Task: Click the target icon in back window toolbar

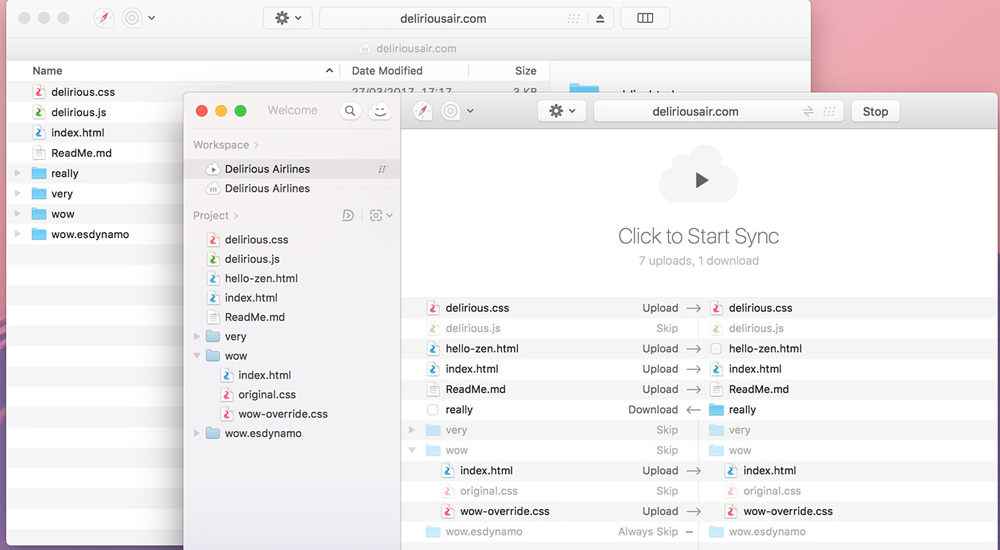Action: (132, 18)
